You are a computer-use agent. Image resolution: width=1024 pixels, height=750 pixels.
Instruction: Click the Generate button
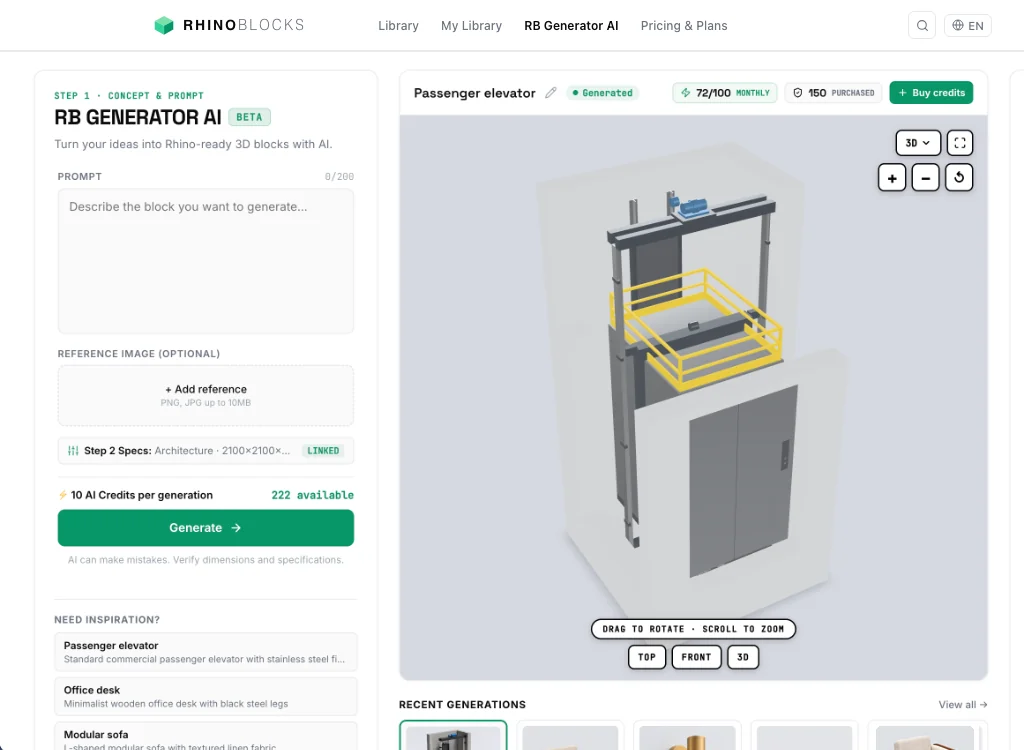(206, 528)
